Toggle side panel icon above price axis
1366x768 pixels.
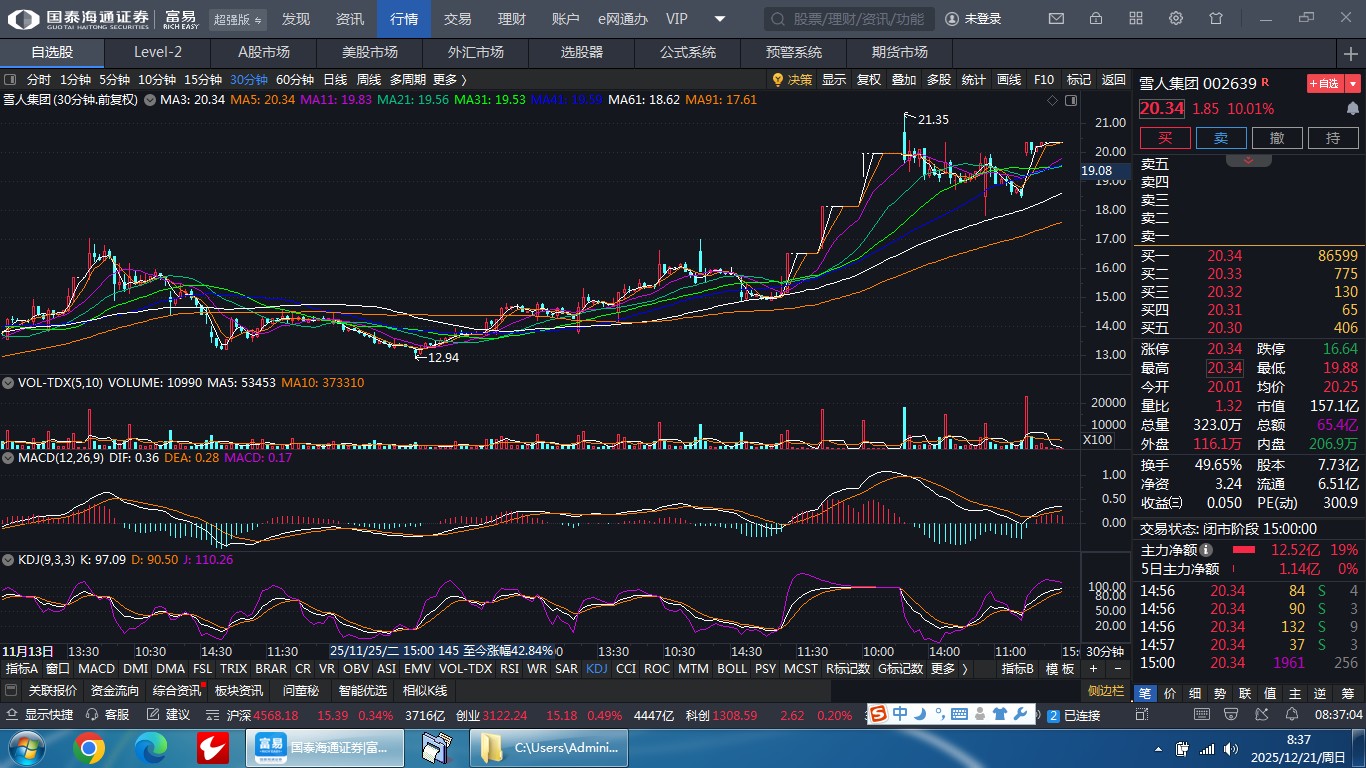click(x=1072, y=100)
